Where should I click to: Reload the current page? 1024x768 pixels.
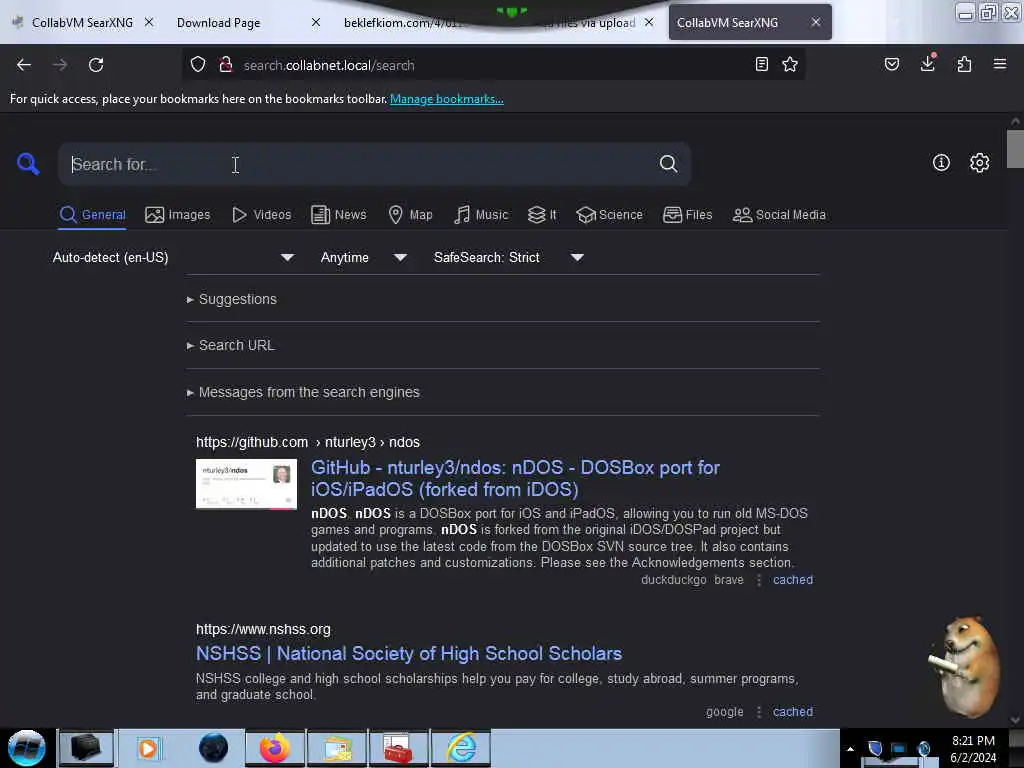click(96, 65)
